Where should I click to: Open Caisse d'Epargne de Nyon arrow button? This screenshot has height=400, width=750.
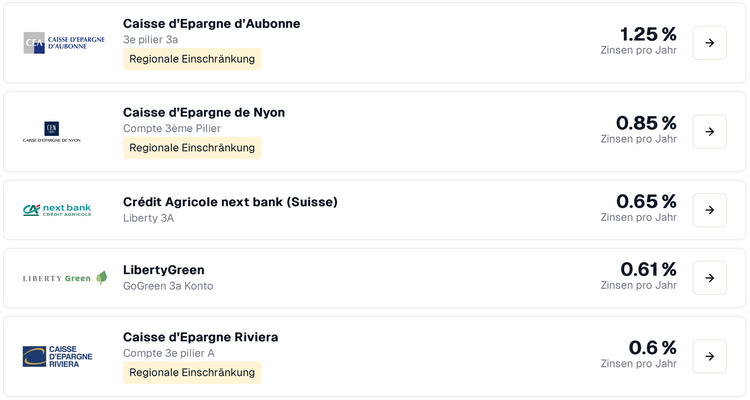pos(709,132)
